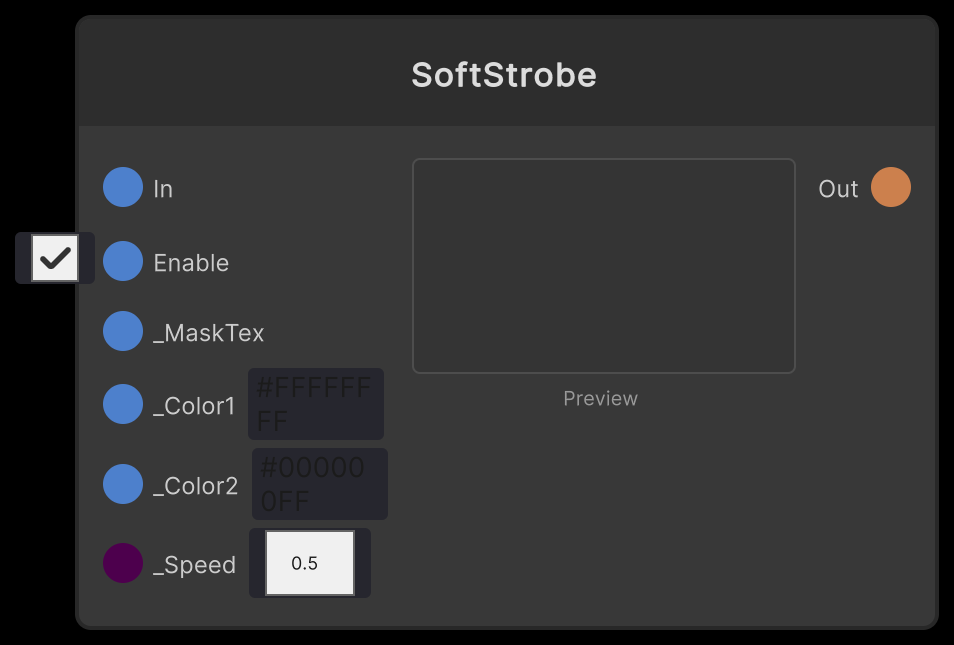Click the _MaskTex texture port
Viewport: 954px width, 645px height.
pos(122,331)
